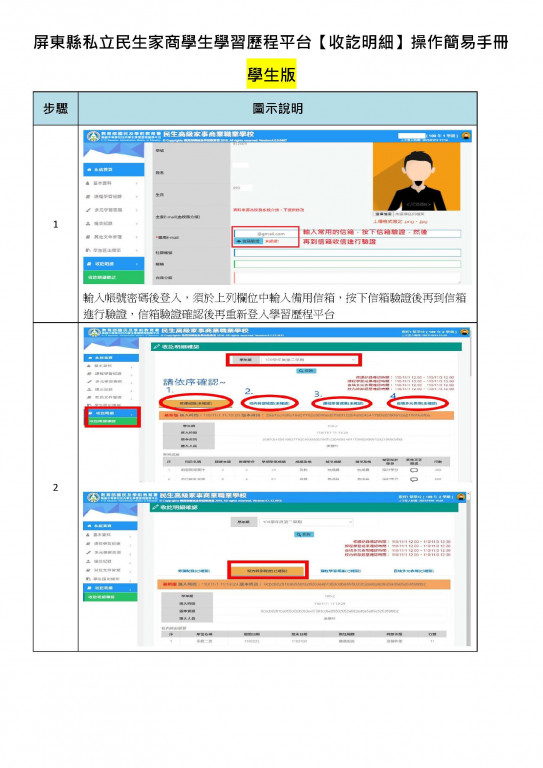Click the green 收訖明細確認 item in step 1 sidebar

[114, 277]
